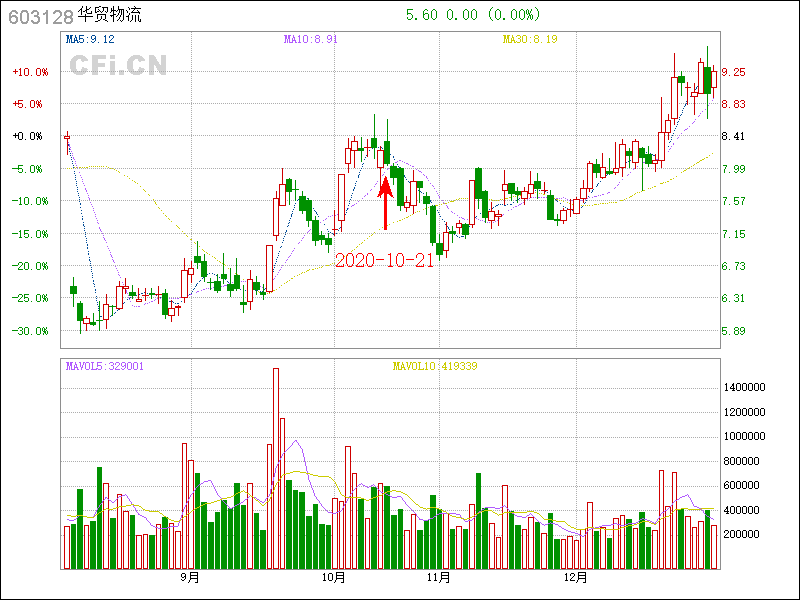Select the 10月 month axis label
The image size is (800, 600).
334,578
